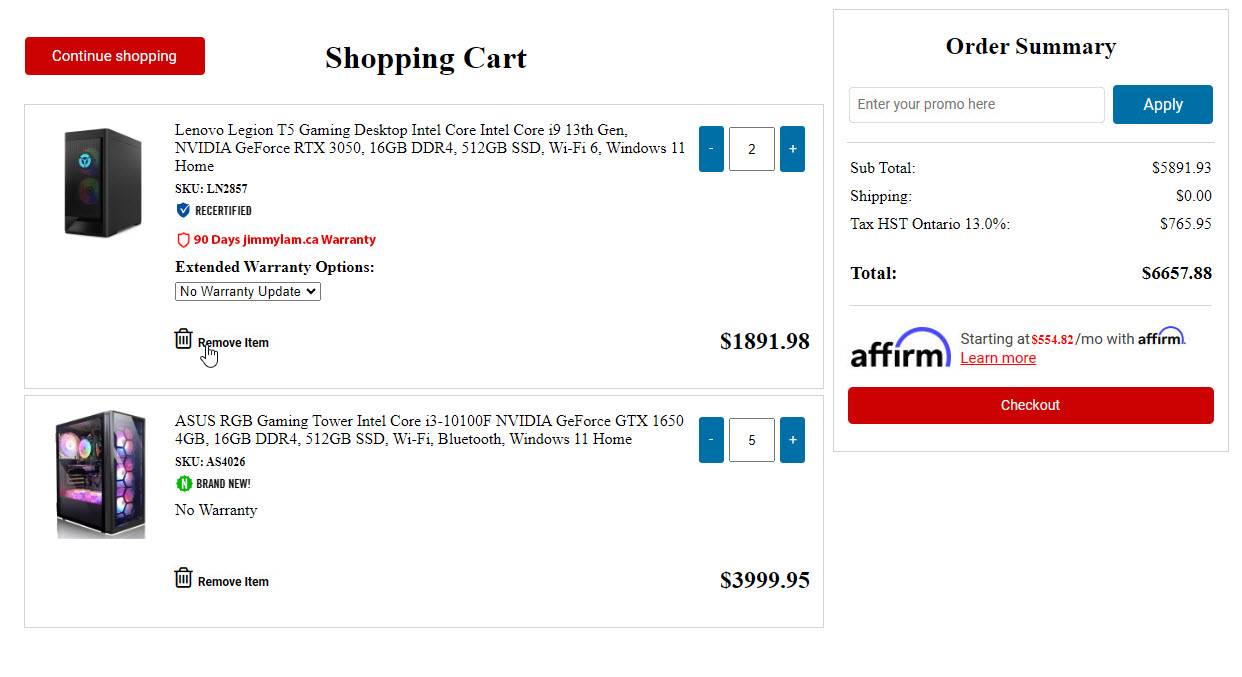Select the Lenovo Legion quantity field

coord(752,149)
